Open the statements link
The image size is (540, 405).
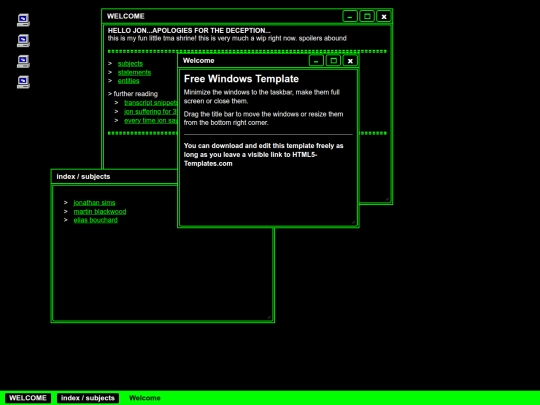(134, 72)
